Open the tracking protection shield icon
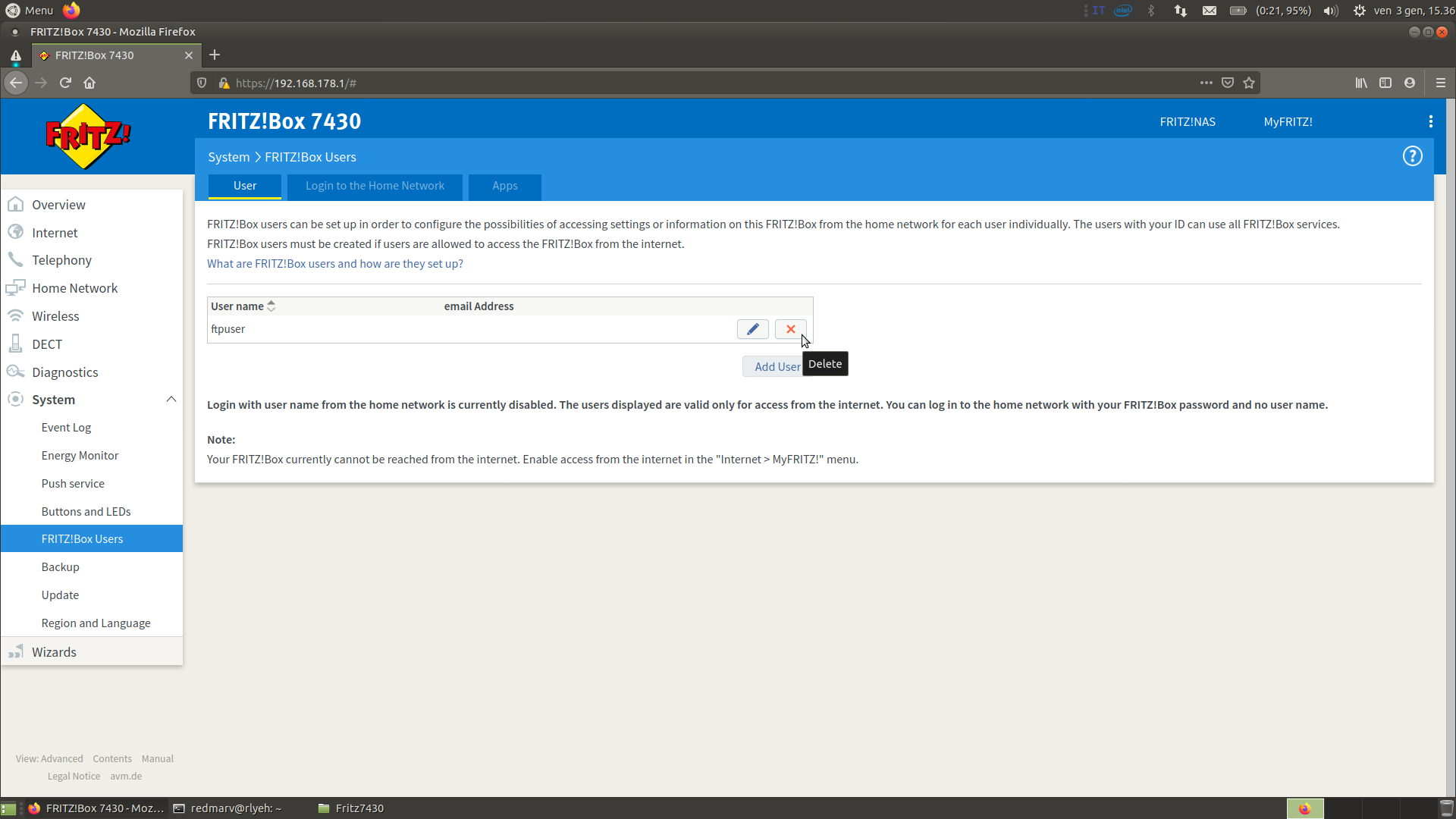The height and width of the screenshot is (819, 1456). click(202, 83)
